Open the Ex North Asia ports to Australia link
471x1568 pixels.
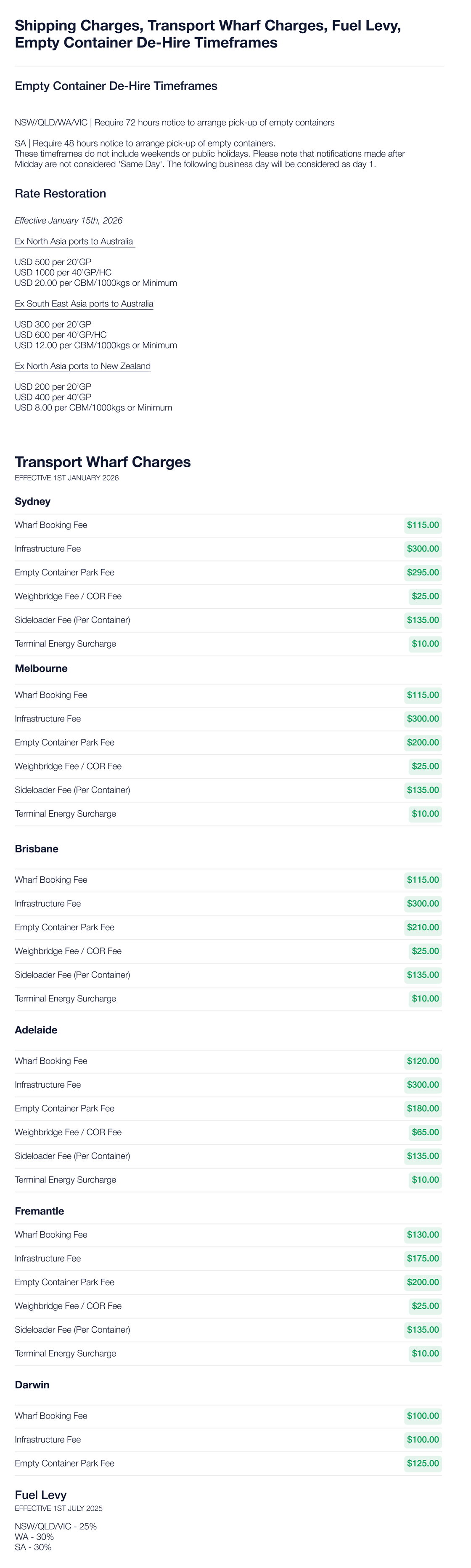pos(74,241)
